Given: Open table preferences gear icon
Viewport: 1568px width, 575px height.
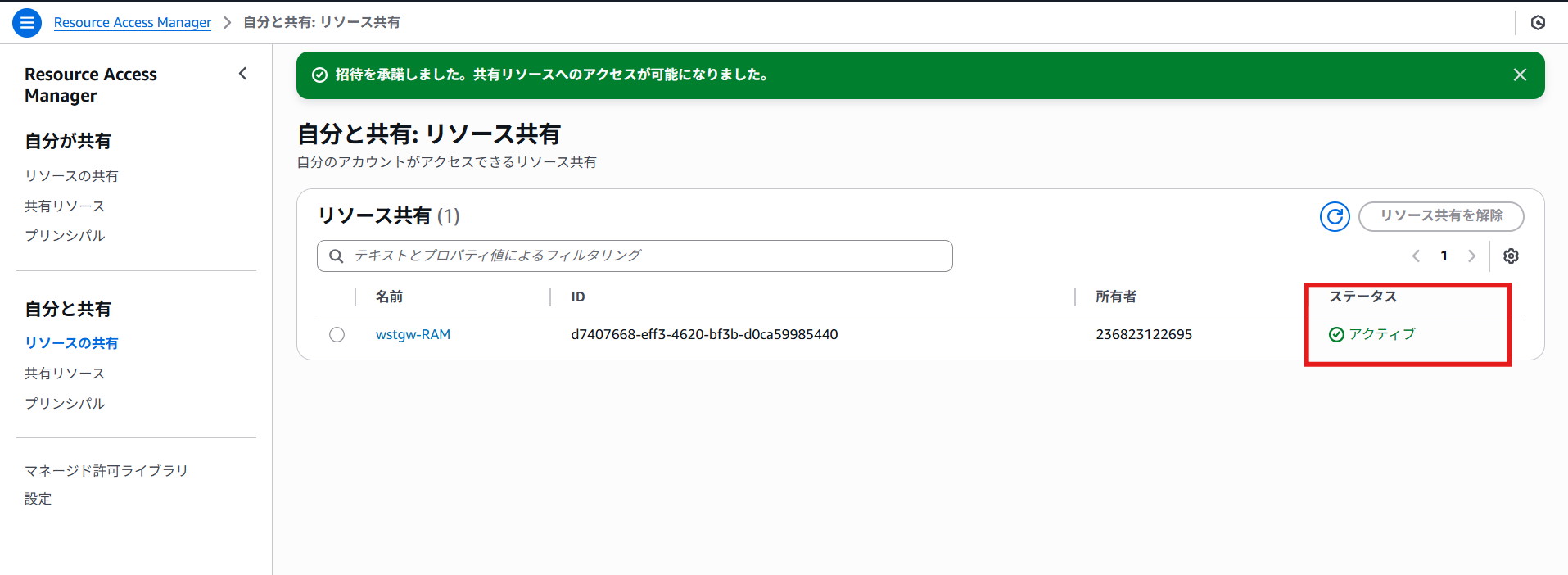Looking at the screenshot, I should tap(1511, 256).
